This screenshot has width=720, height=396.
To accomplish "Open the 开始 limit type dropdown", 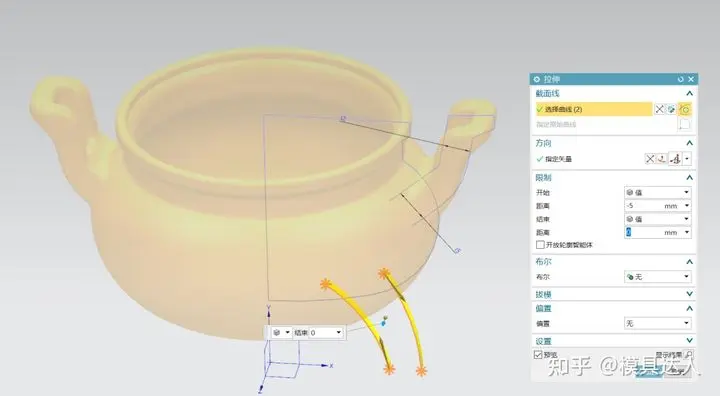I will tap(658, 192).
